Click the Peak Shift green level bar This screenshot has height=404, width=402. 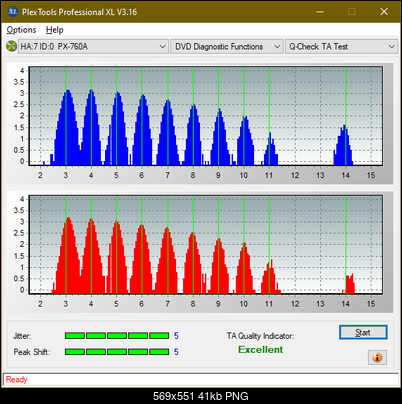(x=117, y=352)
